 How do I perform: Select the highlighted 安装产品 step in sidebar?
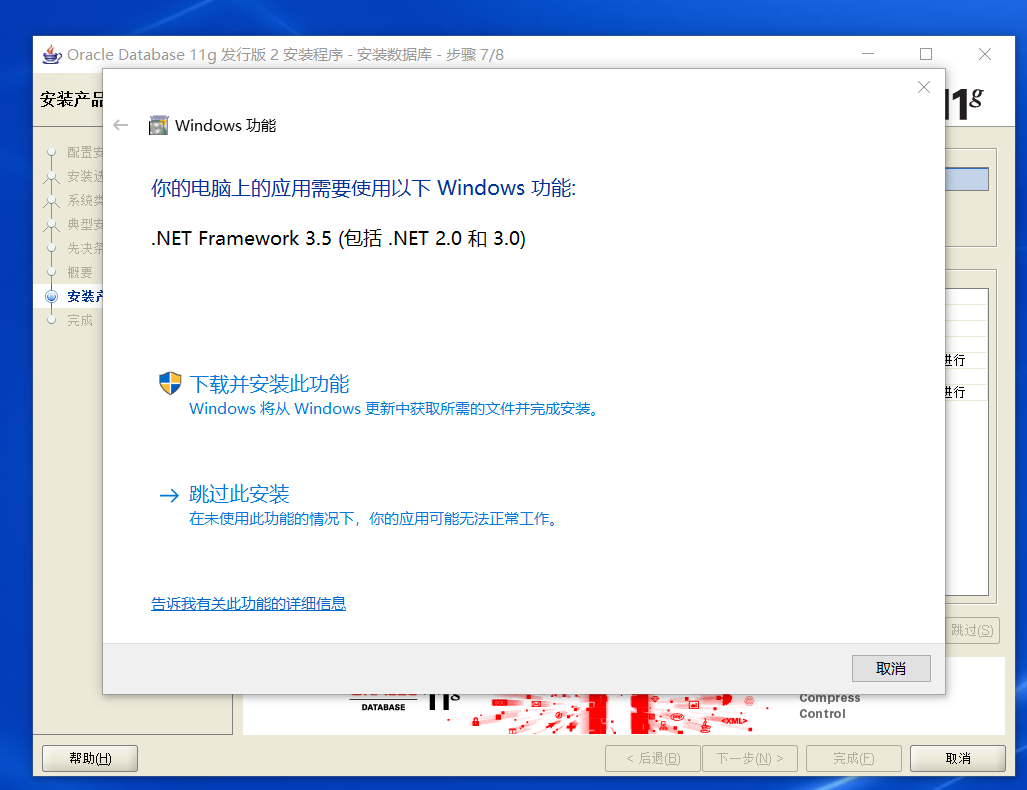(x=85, y=296)
